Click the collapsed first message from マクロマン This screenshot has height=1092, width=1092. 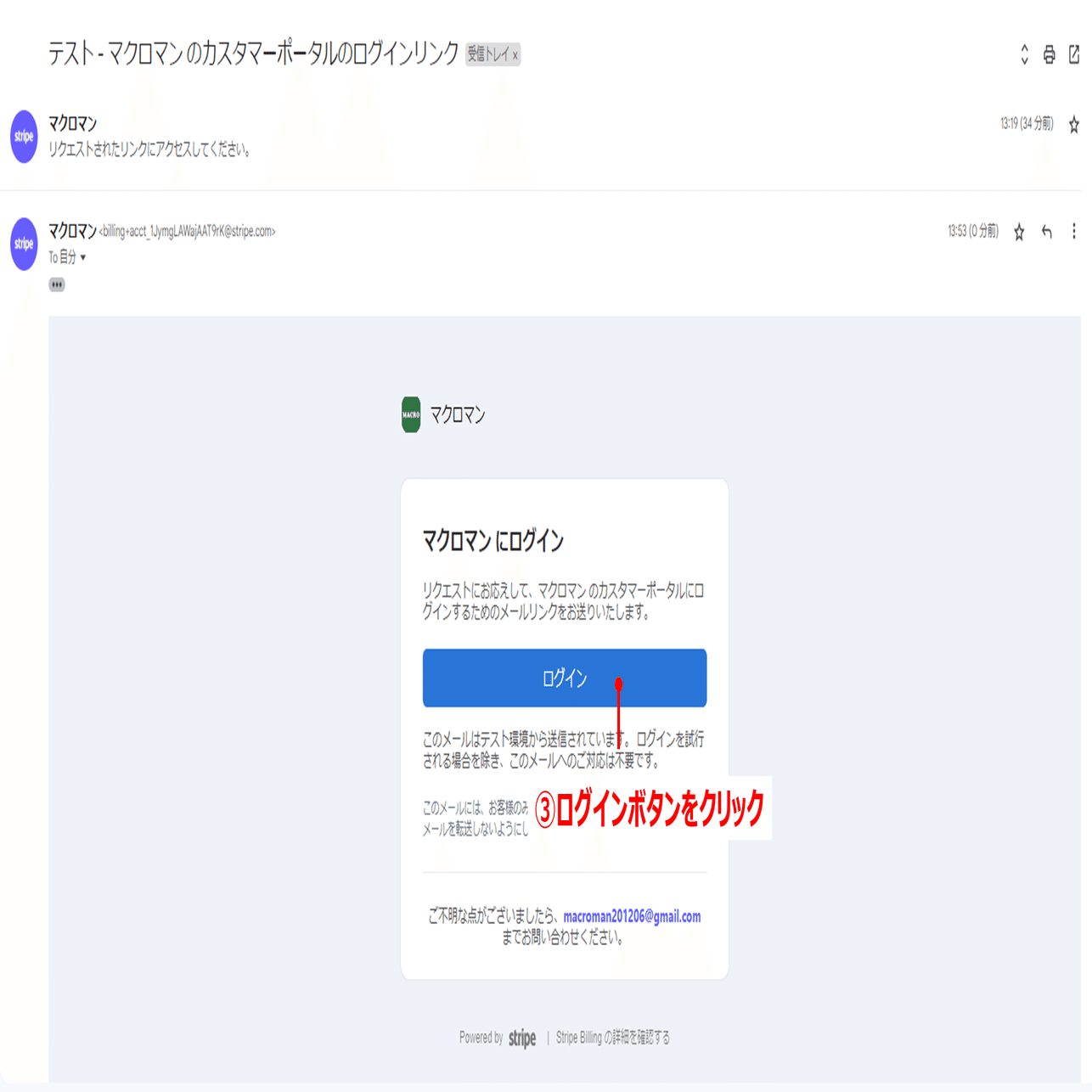point(543,136)
